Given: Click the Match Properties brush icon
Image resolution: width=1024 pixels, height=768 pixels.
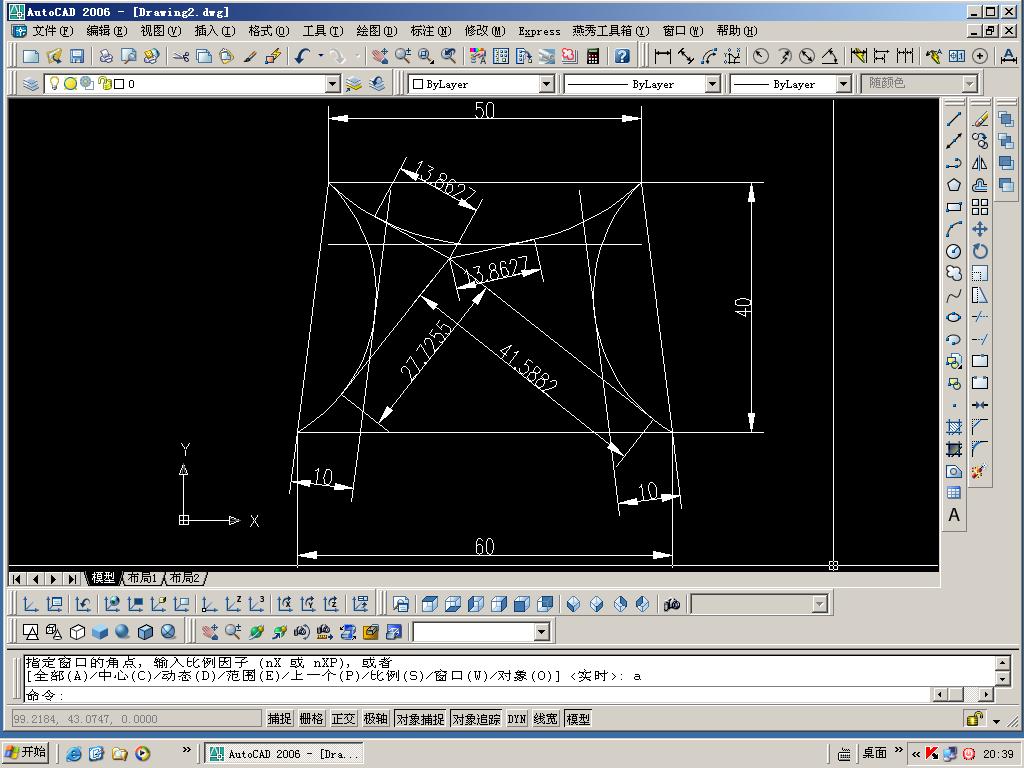Looking at the screenshot, I should click(250, 56).
